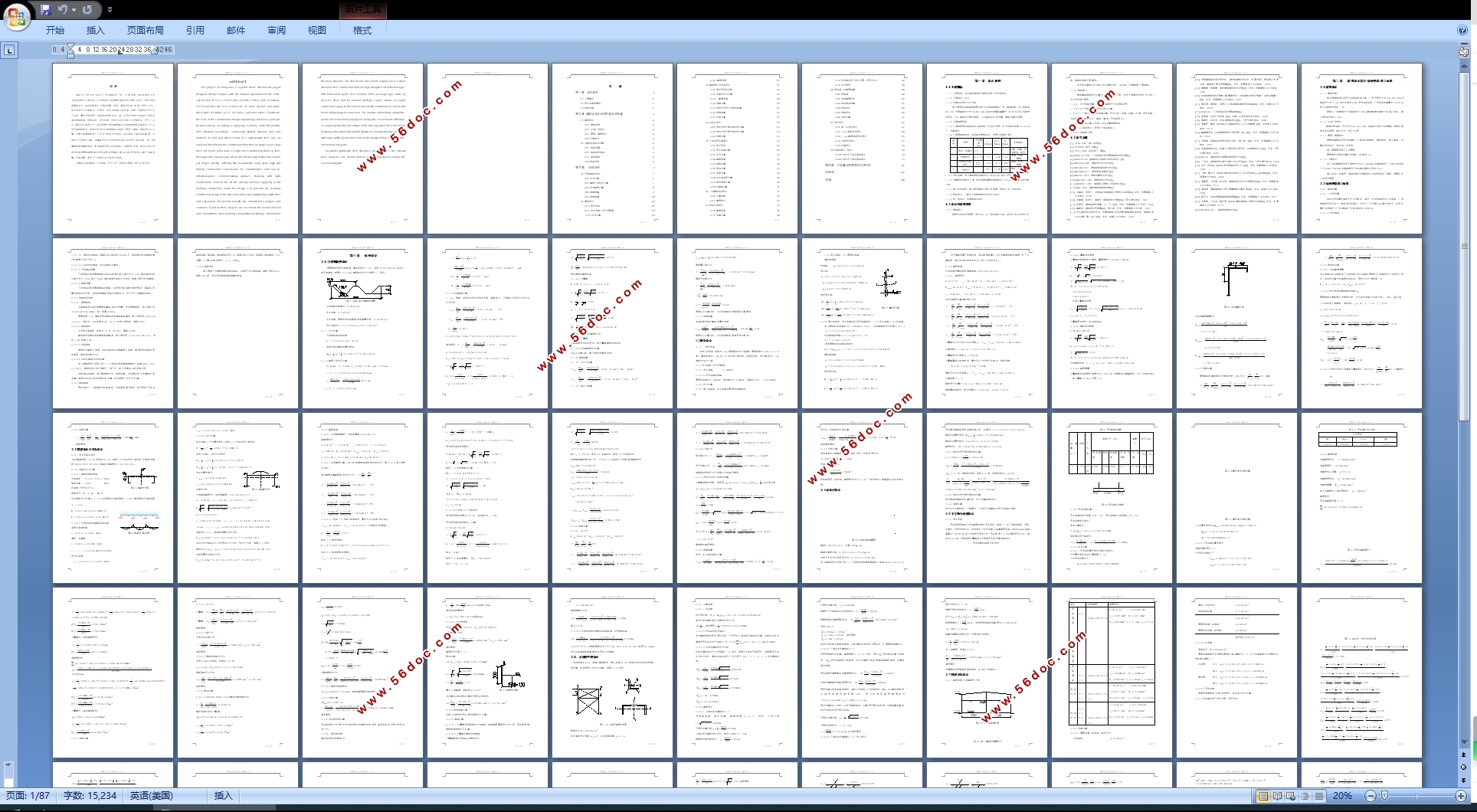
Task: Click the vertical scrollbar up arrow
Action: (1464, 66)
